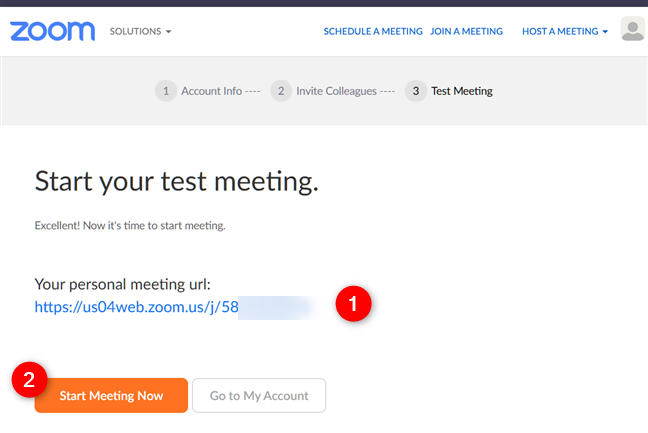
Task: Click the Start Meeting Now button
Action: click(x=111, y=395)
